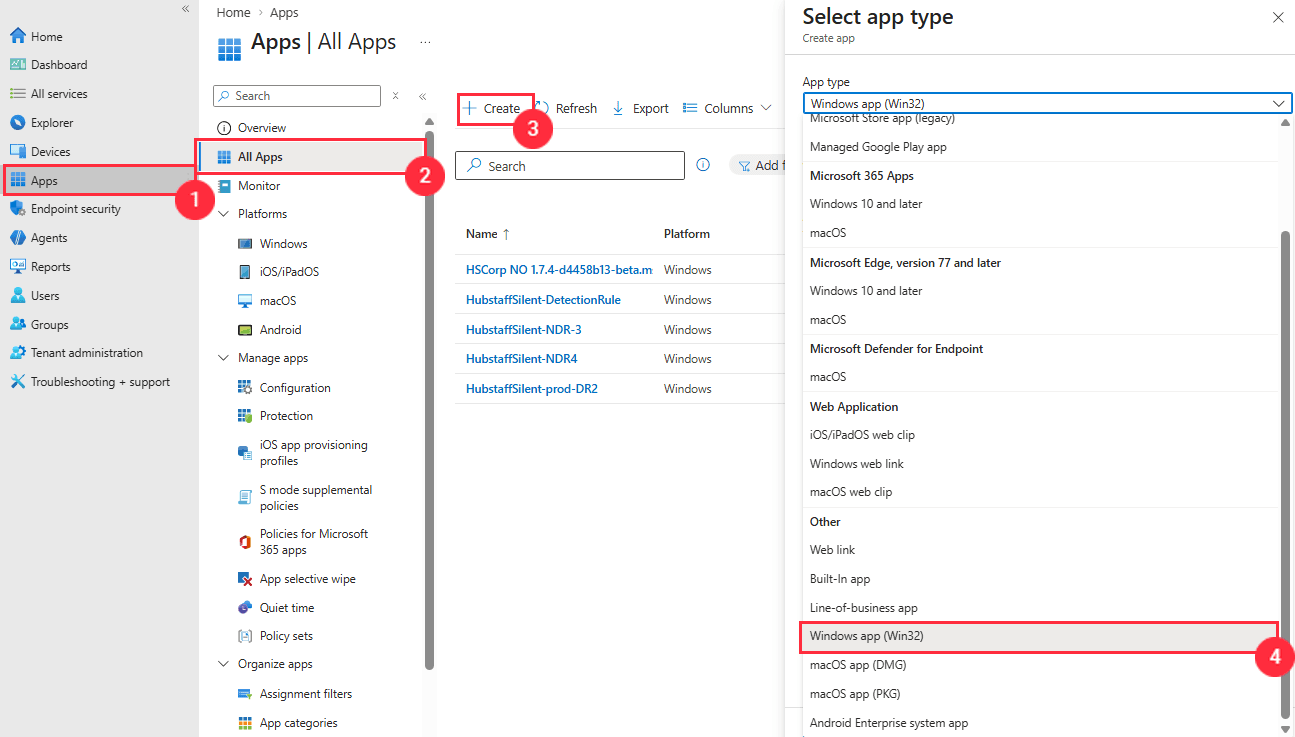This screenshot has height=737, width=1295.
Task: Select Line-of-business app option
Action: click(x=863, y=608)
